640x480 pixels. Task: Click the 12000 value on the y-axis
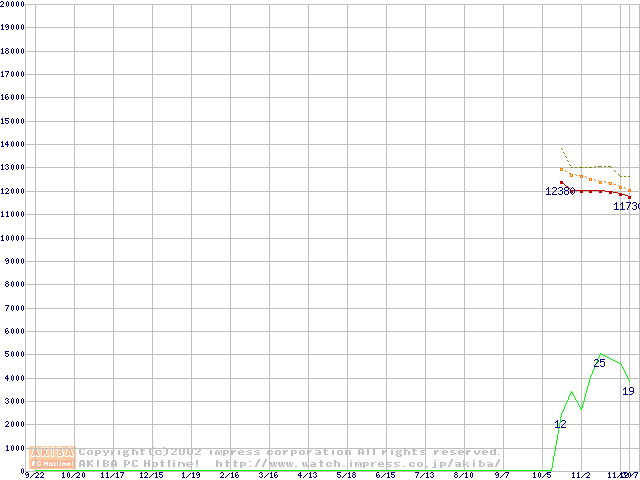coord(13,191)
